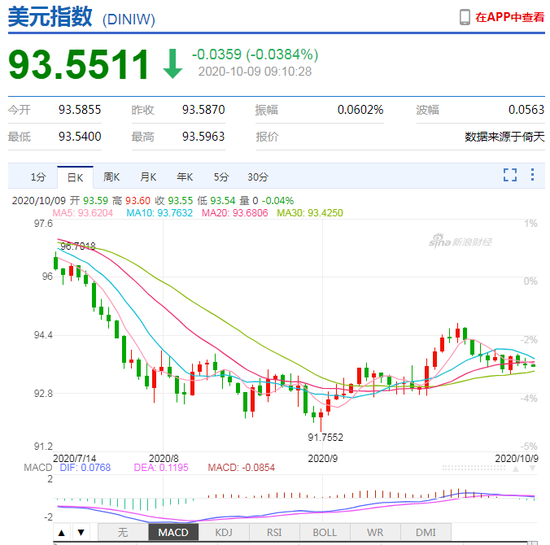
Task: Click the 美元指数 title heading
Action: click(50, 17)
